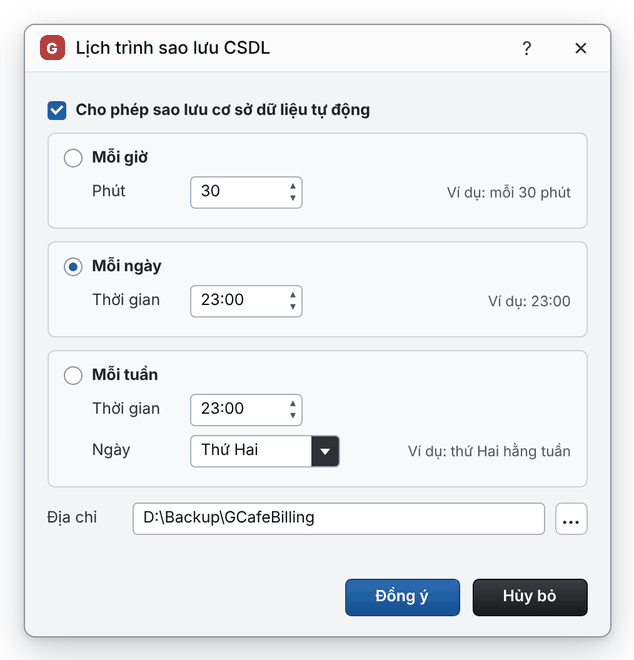
Task: Close the backup schedule dialog
Action: click(x=581, y=48)
